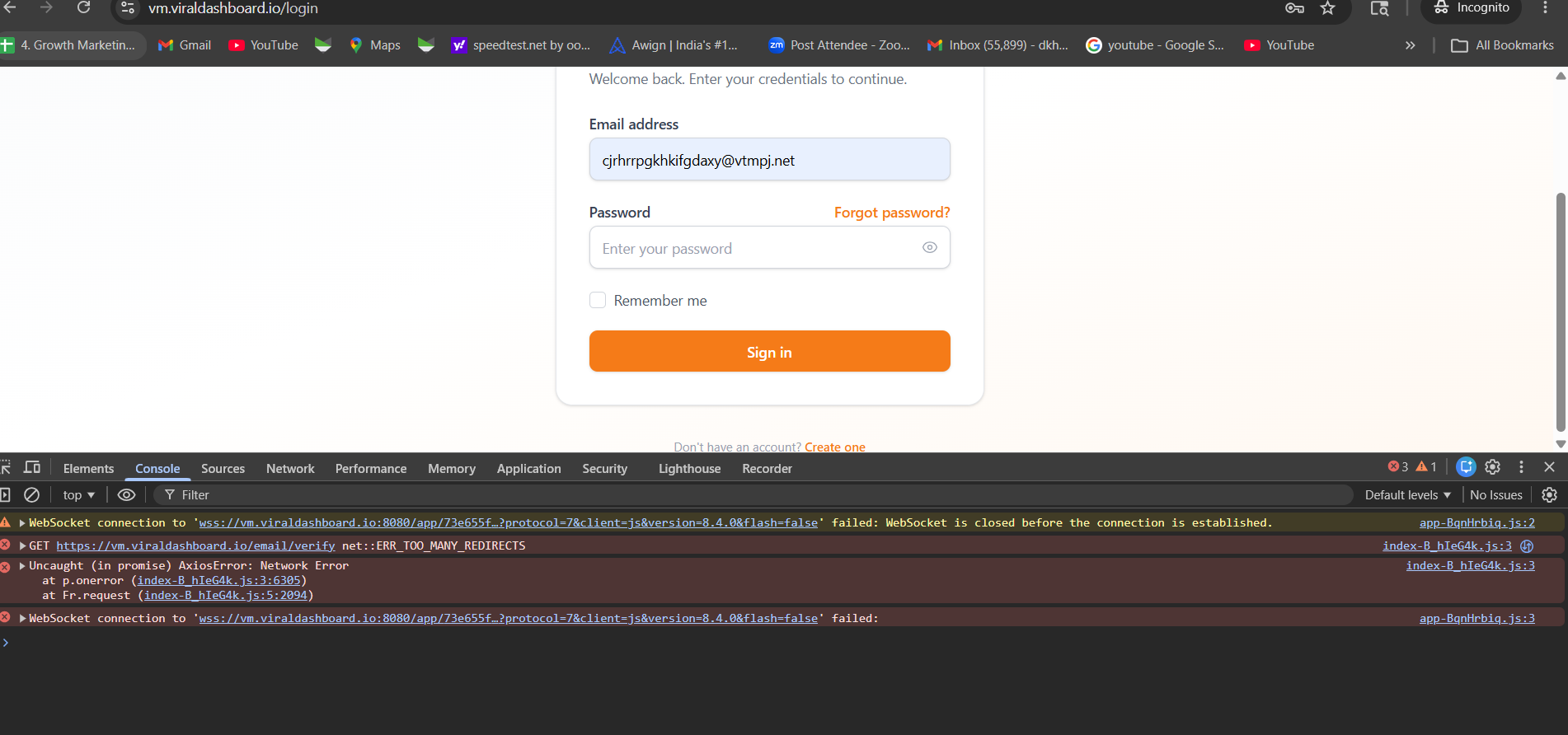The width and height of the screenshot is (1568, 735).
Task: Show hidden bookmarks with the double chevron
Action: (x=1411, y=45)
